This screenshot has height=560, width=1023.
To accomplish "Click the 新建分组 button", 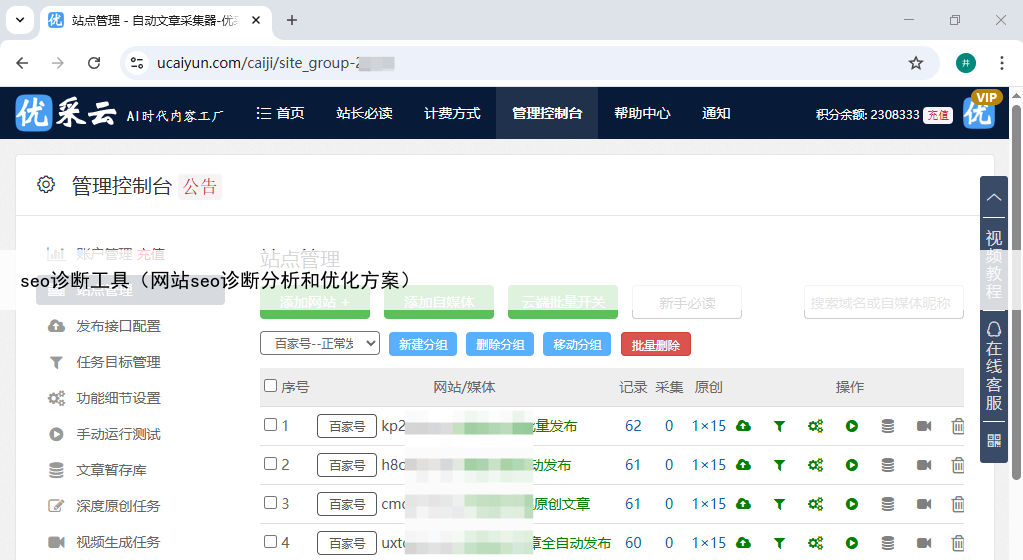I will 423,344.
